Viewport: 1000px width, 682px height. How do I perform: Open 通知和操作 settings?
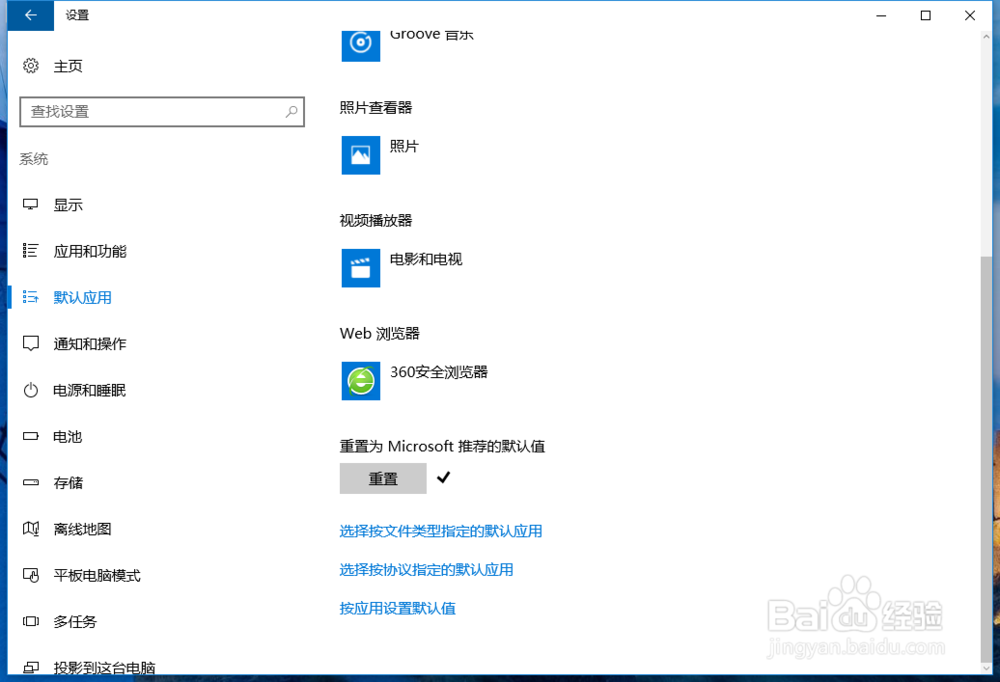[90, 344]
